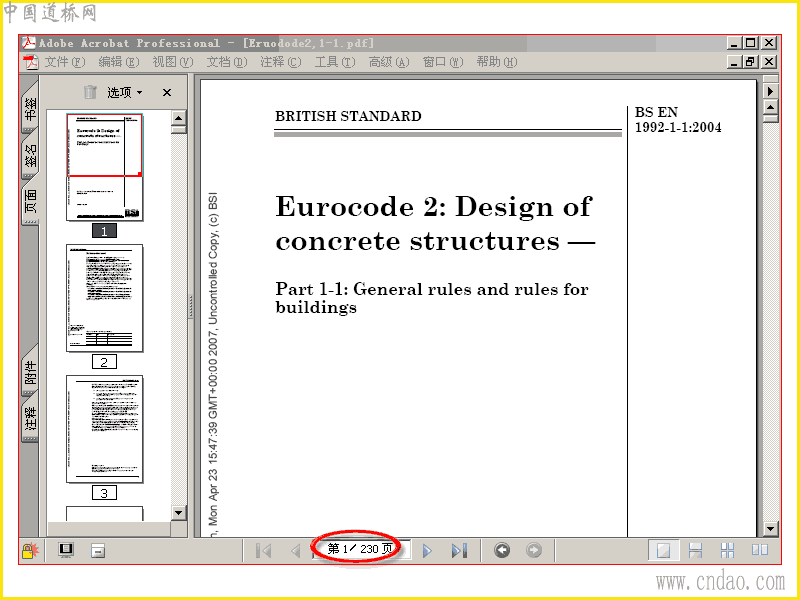Go to previous page arrow
The width and height of the screenshot is (800, 600).
[295, 551]
